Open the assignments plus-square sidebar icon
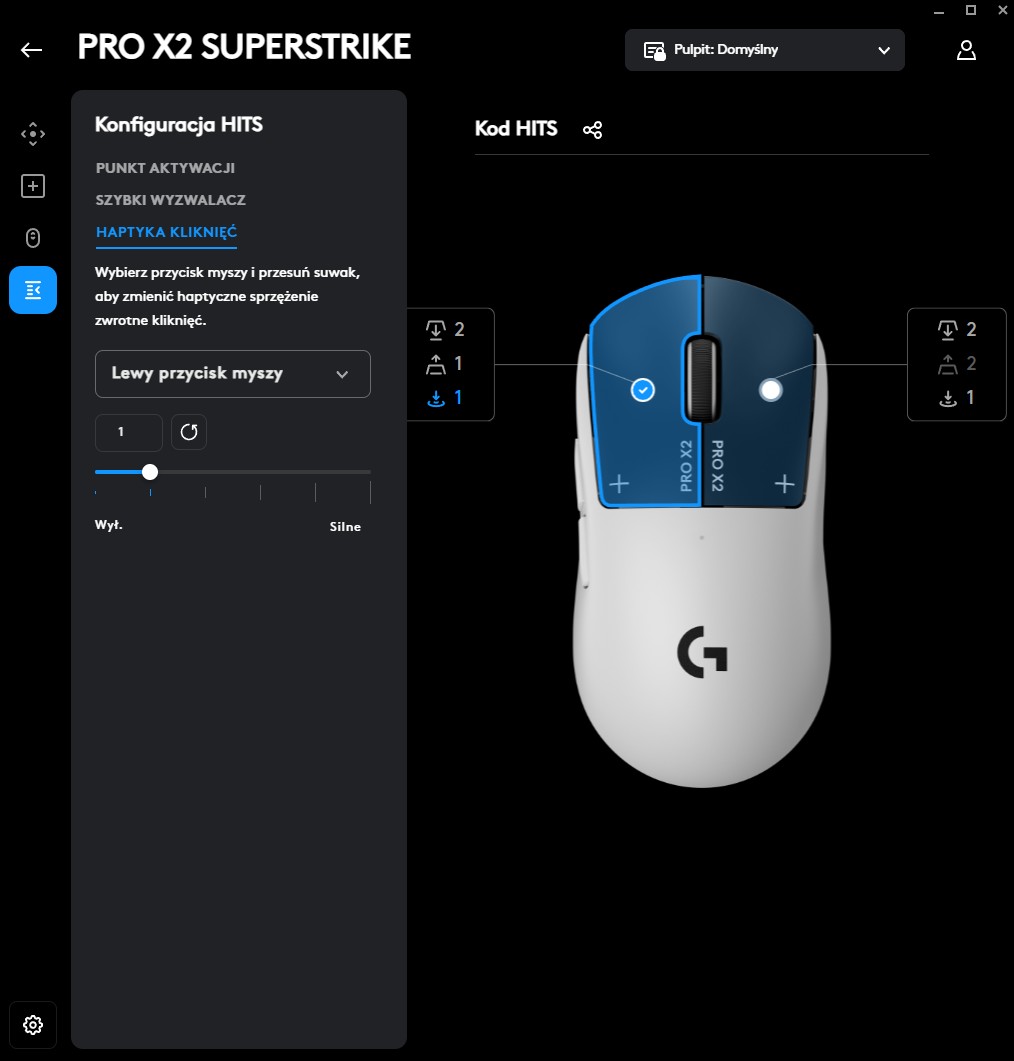Screen dimensions: 1014x1061 (32, 186)
